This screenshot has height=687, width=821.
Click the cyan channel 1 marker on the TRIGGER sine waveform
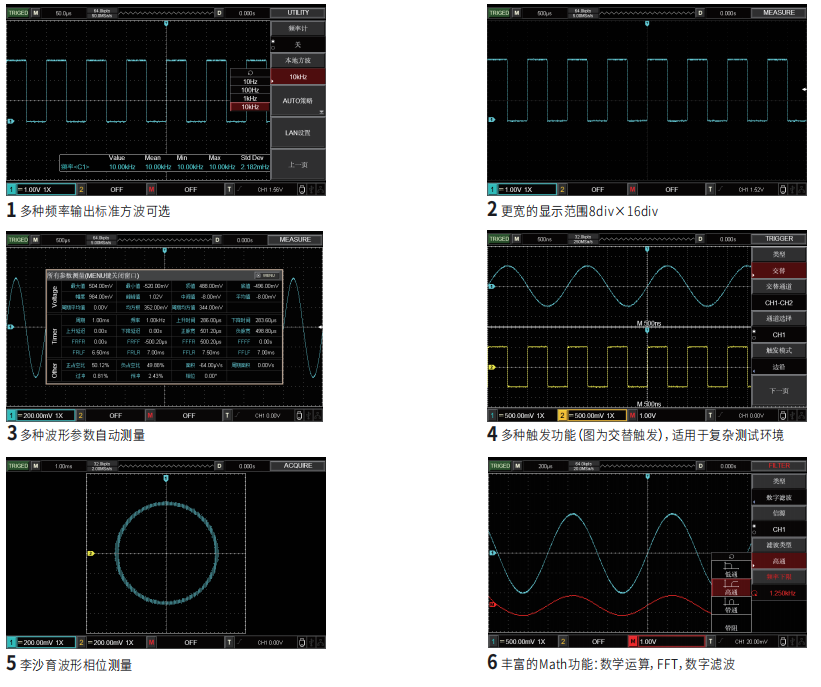pyautogui.click(x=491, y=286)
